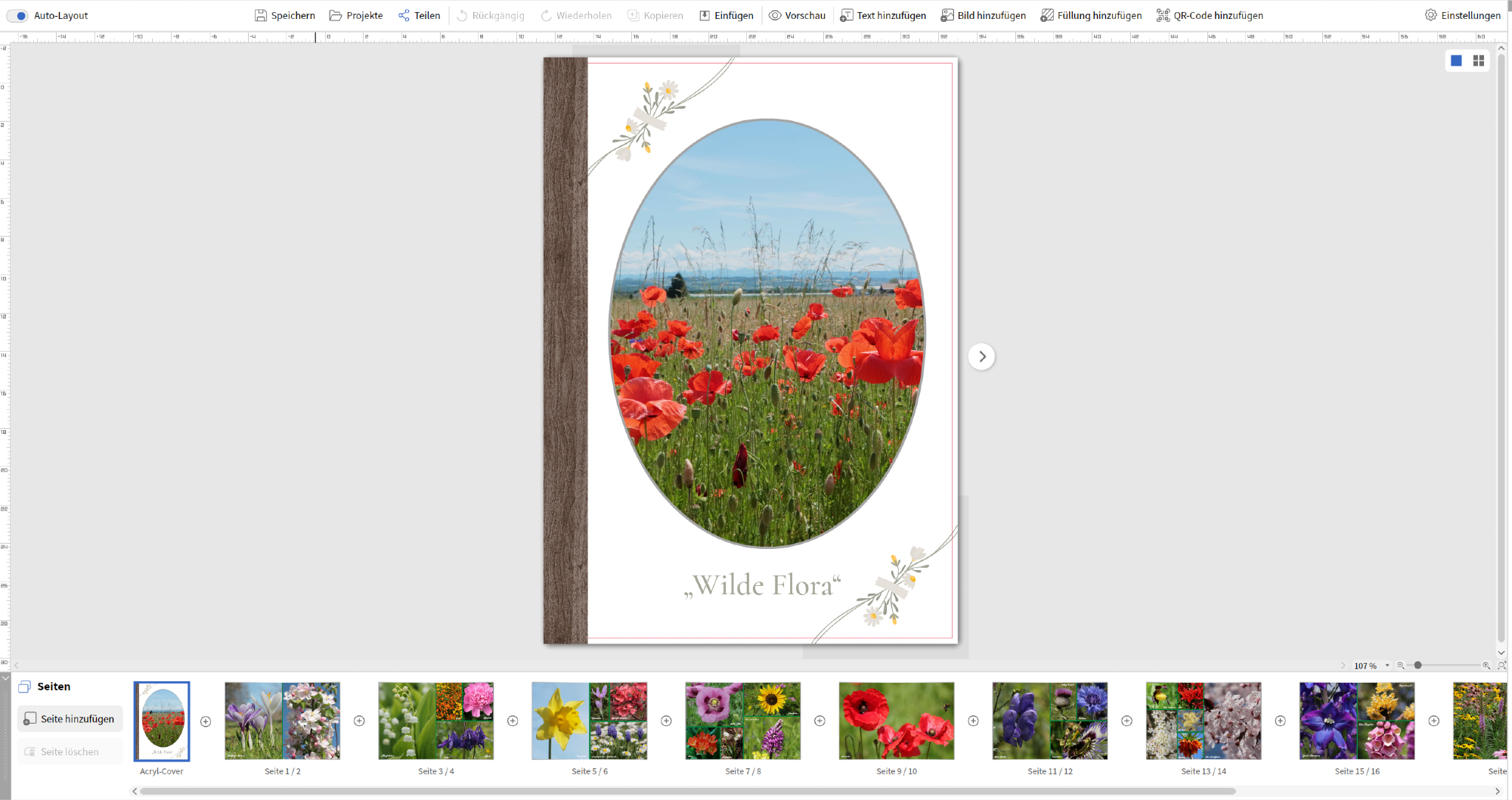Switch to single-page view mode
This screenshot has height=800, width=1512.
(1456, 60)
